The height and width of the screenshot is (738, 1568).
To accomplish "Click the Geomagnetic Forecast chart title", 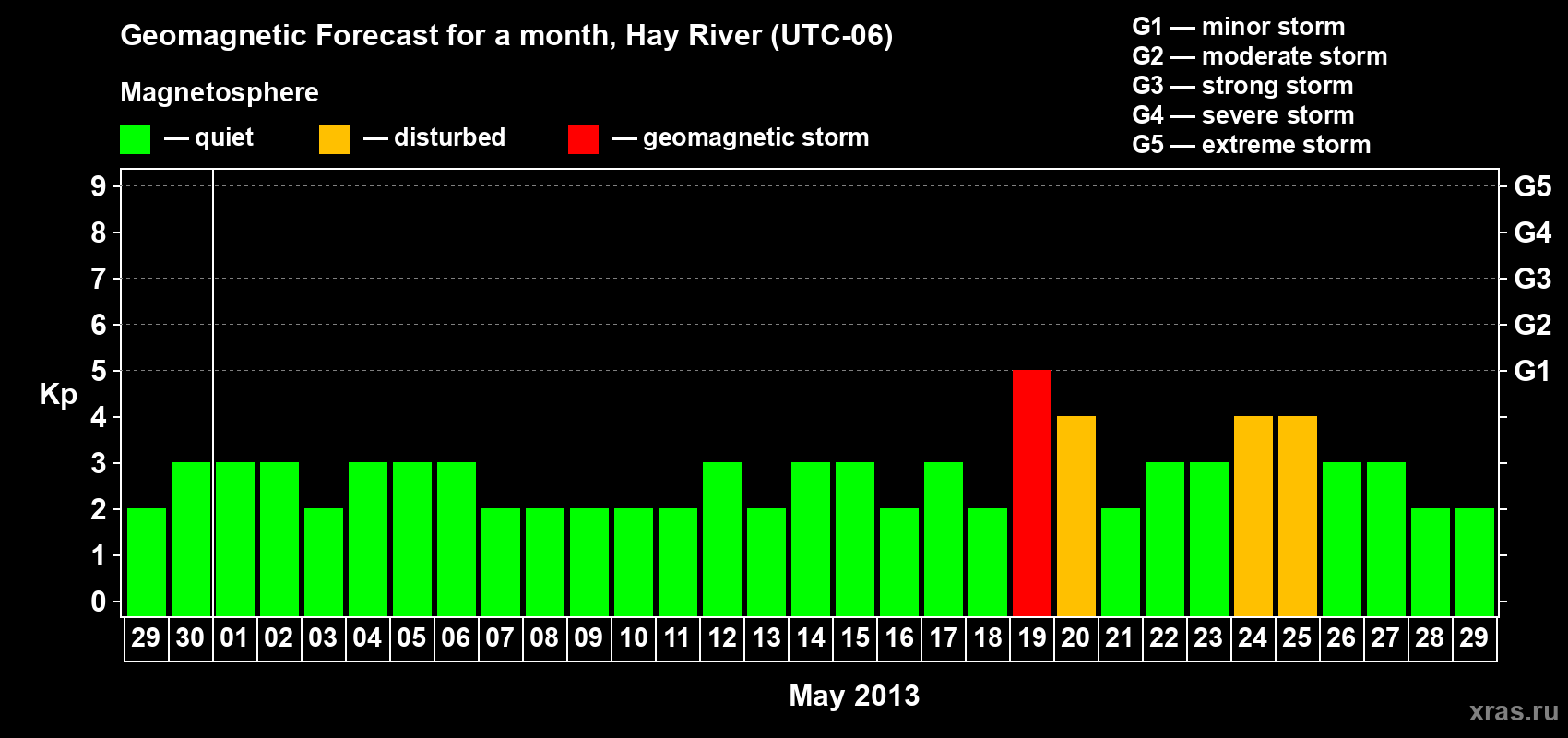I will point(506,36).
